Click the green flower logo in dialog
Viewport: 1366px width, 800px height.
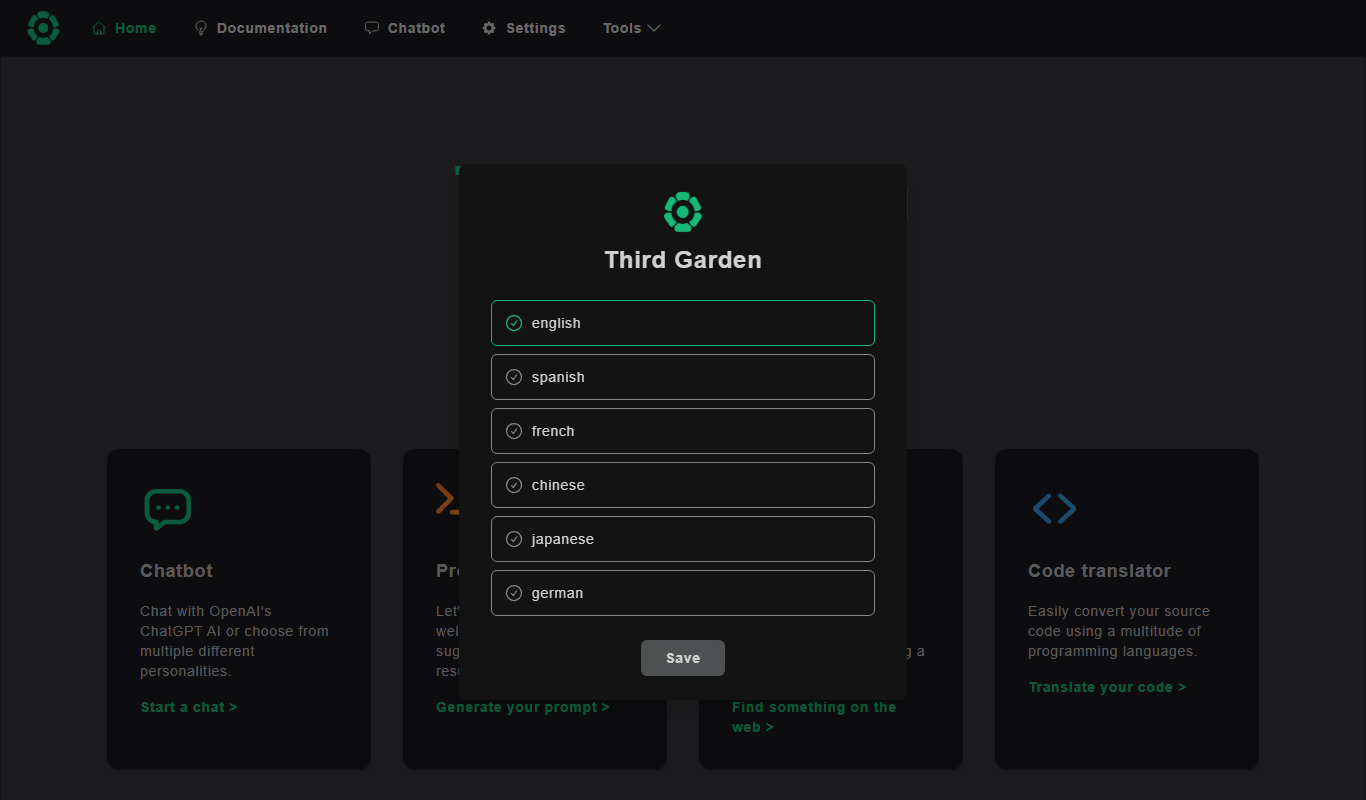coord(683,212)
